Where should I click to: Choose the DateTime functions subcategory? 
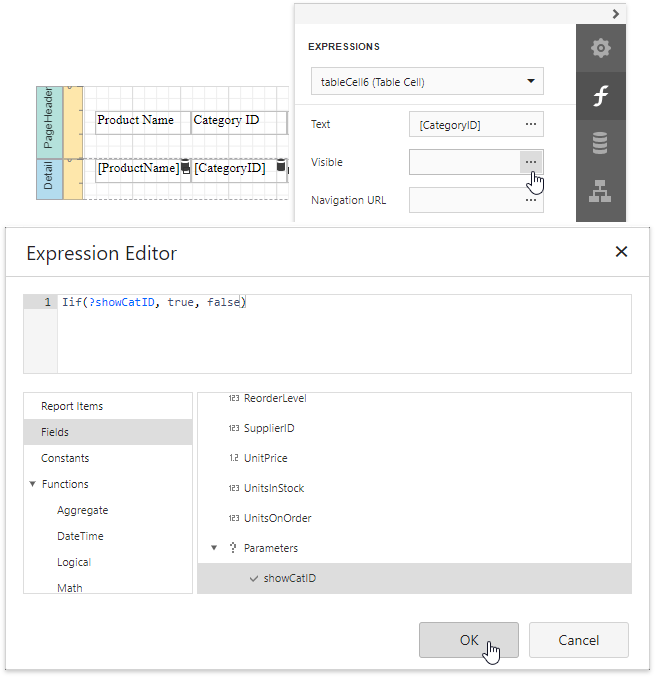(x=80, y=536)
